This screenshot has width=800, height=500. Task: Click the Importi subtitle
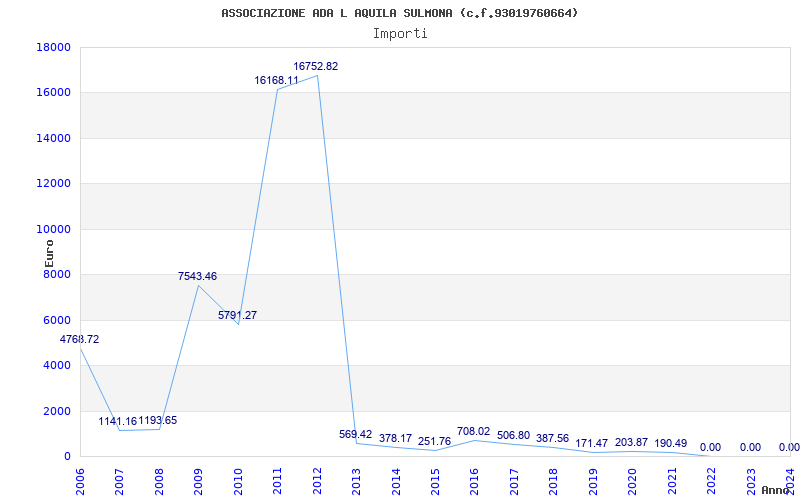pos(400,34)
